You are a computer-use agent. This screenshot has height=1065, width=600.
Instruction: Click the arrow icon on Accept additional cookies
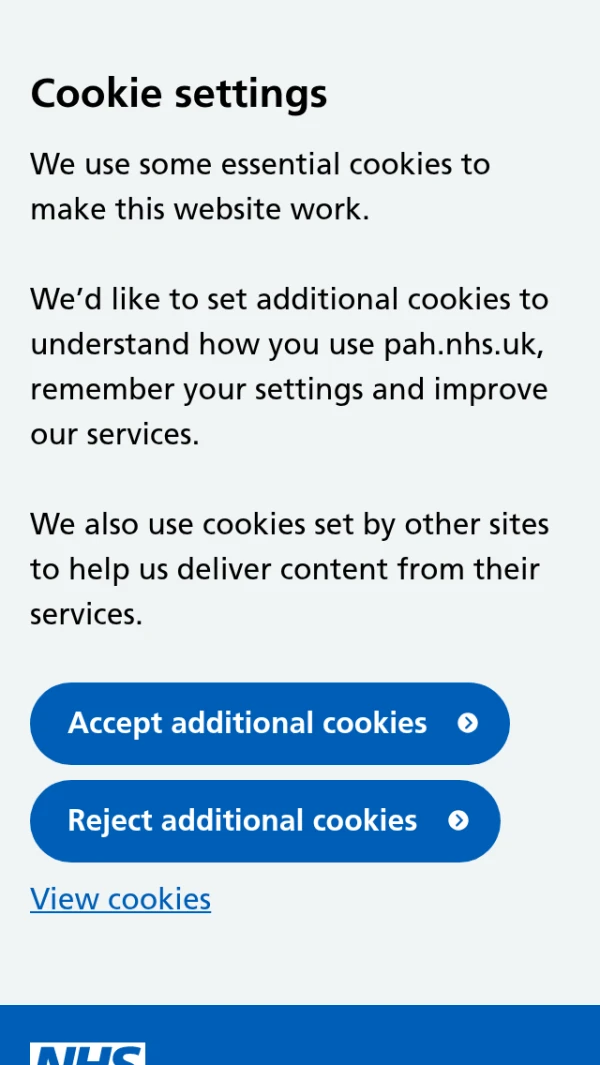tap(467, 723)
